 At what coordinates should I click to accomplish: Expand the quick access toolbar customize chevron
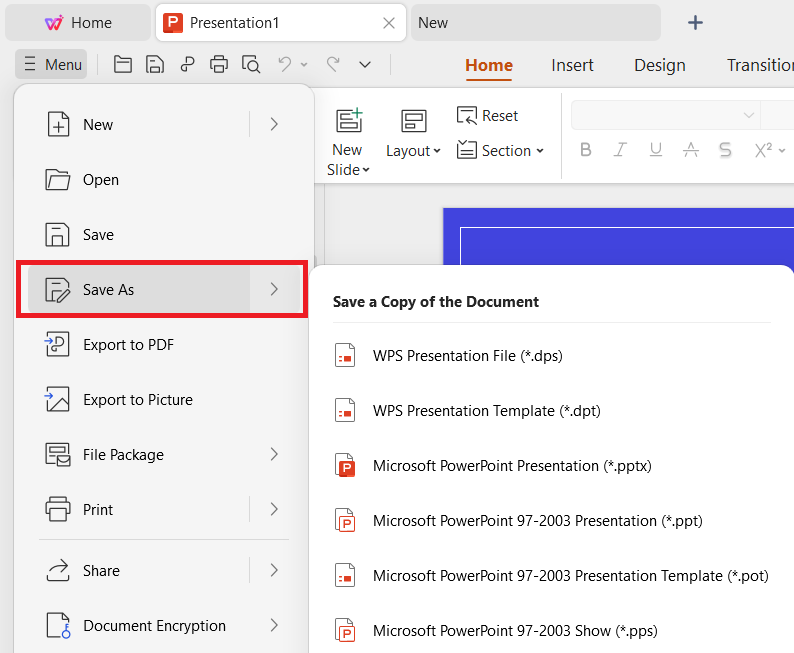point(365,65)
